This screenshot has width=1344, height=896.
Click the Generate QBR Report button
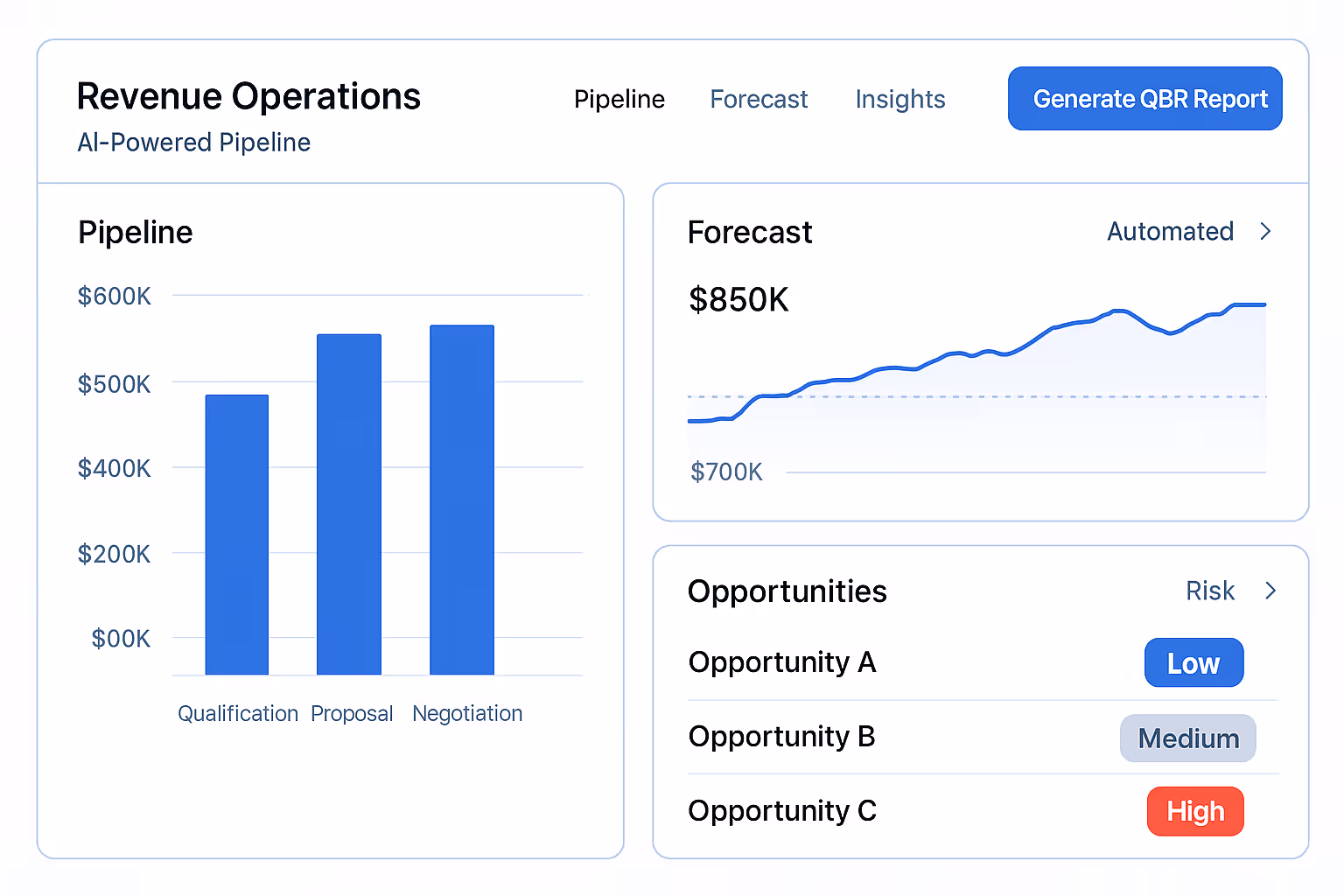[x=1144, y=98]
